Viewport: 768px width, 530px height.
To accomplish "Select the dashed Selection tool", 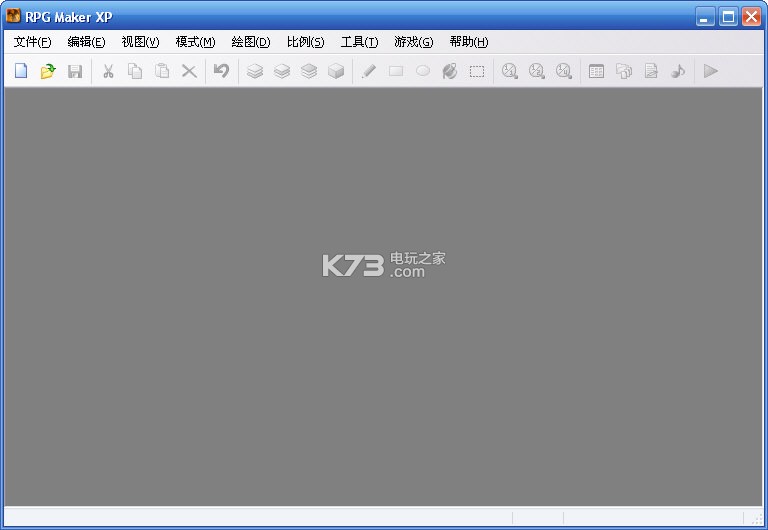I will [x=477, y=72].
